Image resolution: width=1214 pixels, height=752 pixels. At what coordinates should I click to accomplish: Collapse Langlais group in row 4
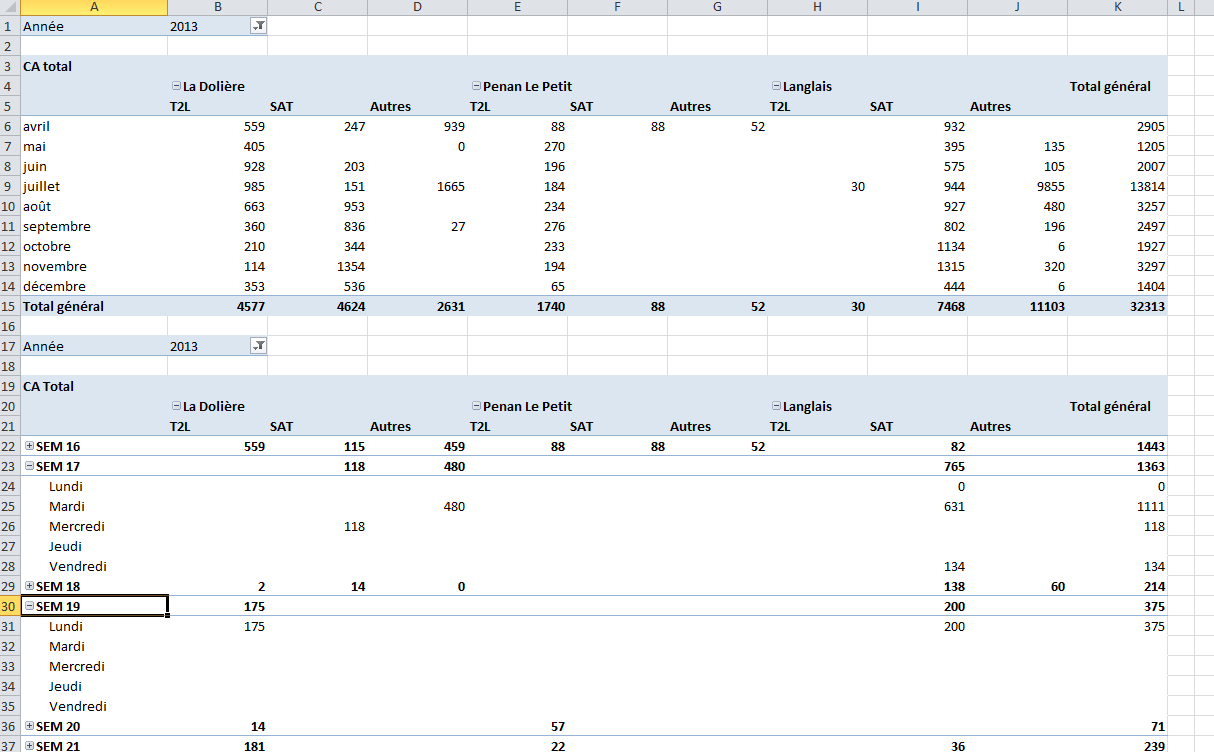click(776, 87)
